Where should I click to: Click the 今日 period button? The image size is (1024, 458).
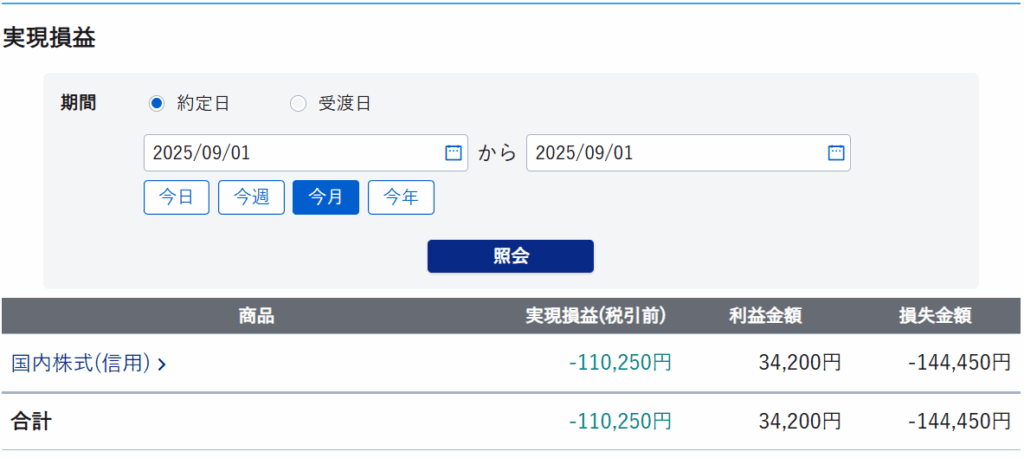177,197
